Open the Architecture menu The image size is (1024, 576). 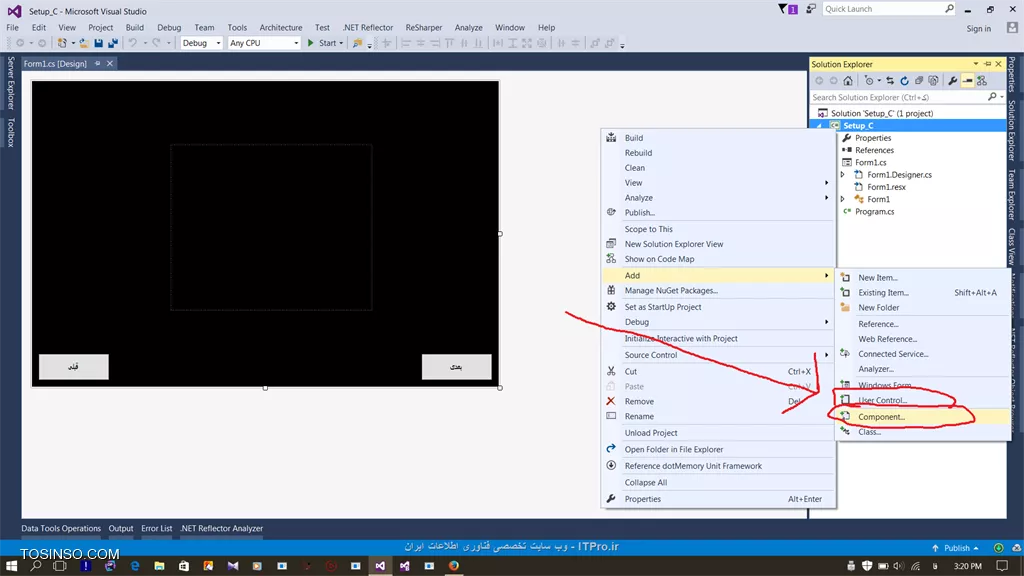[281, 27]
